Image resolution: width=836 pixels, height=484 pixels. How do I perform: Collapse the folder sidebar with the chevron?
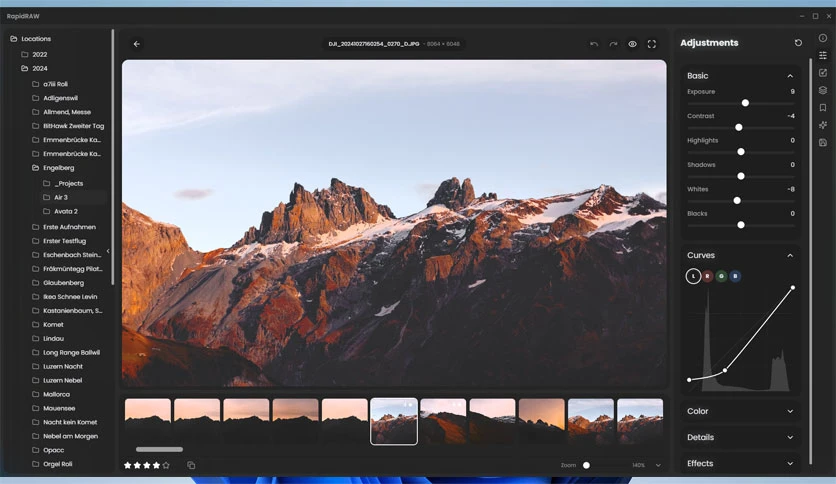tap(108, 251)
